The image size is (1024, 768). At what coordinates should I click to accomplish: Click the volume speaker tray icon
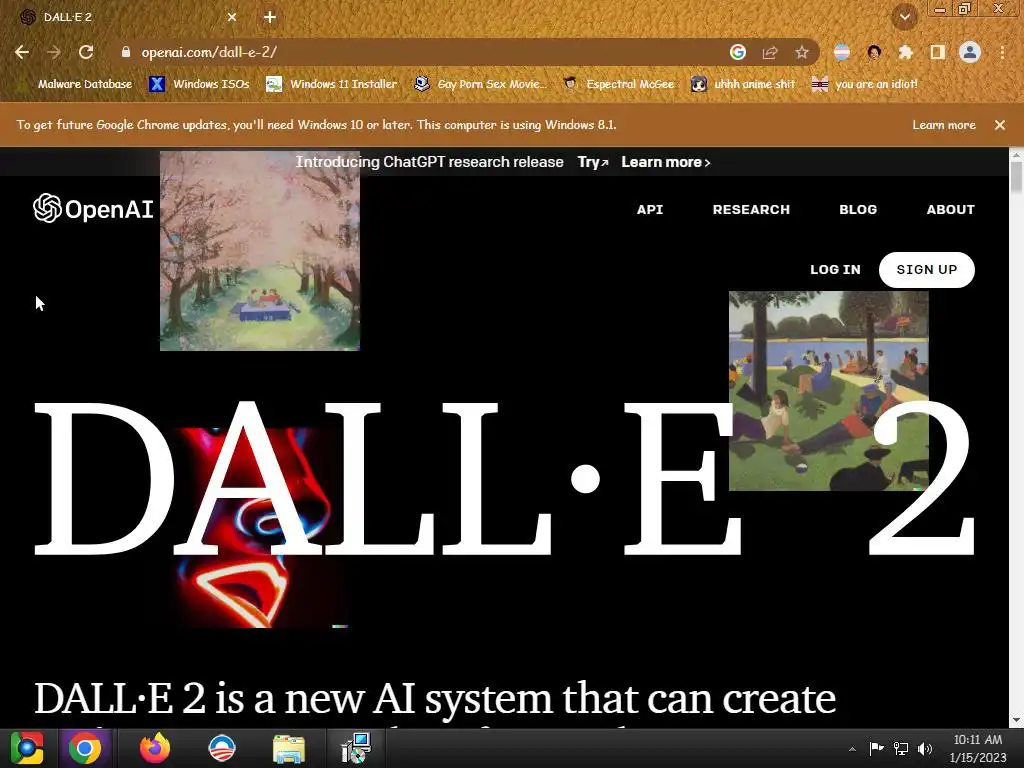pos(925,748)
